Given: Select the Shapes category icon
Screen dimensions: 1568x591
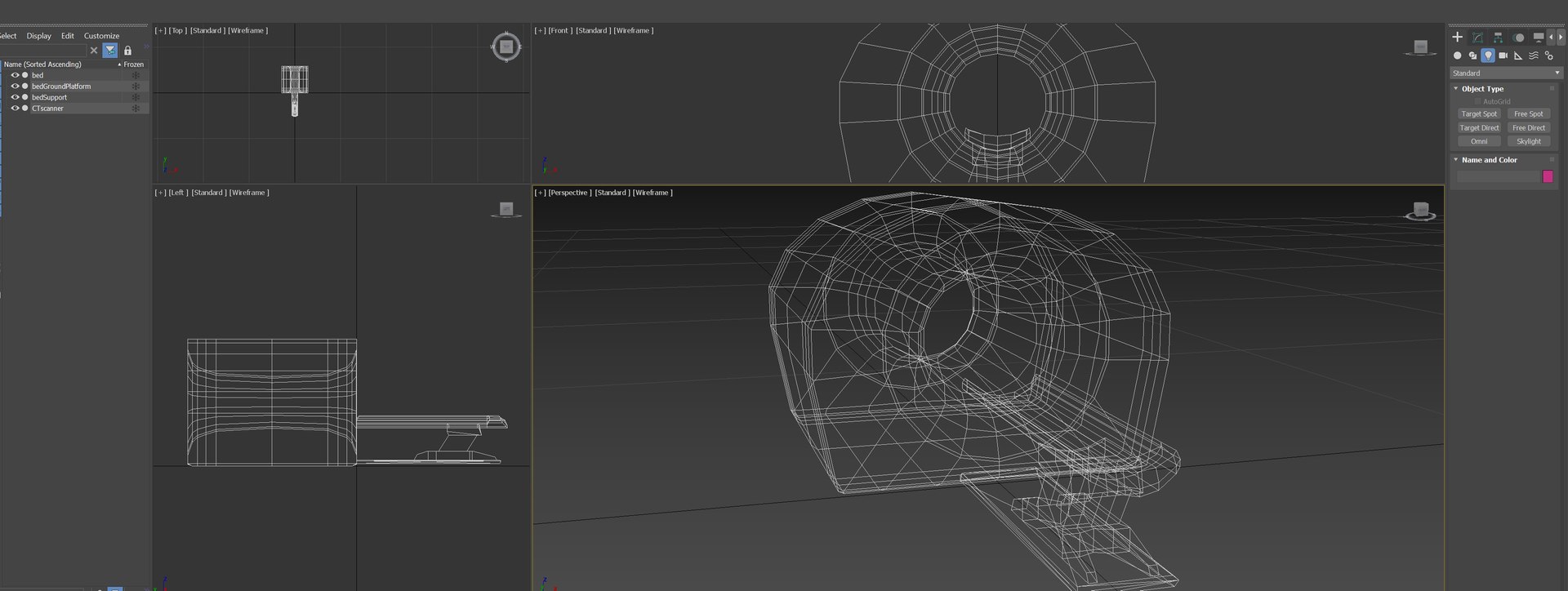Looking at the screenshot, I should [x=1472, y=56].
